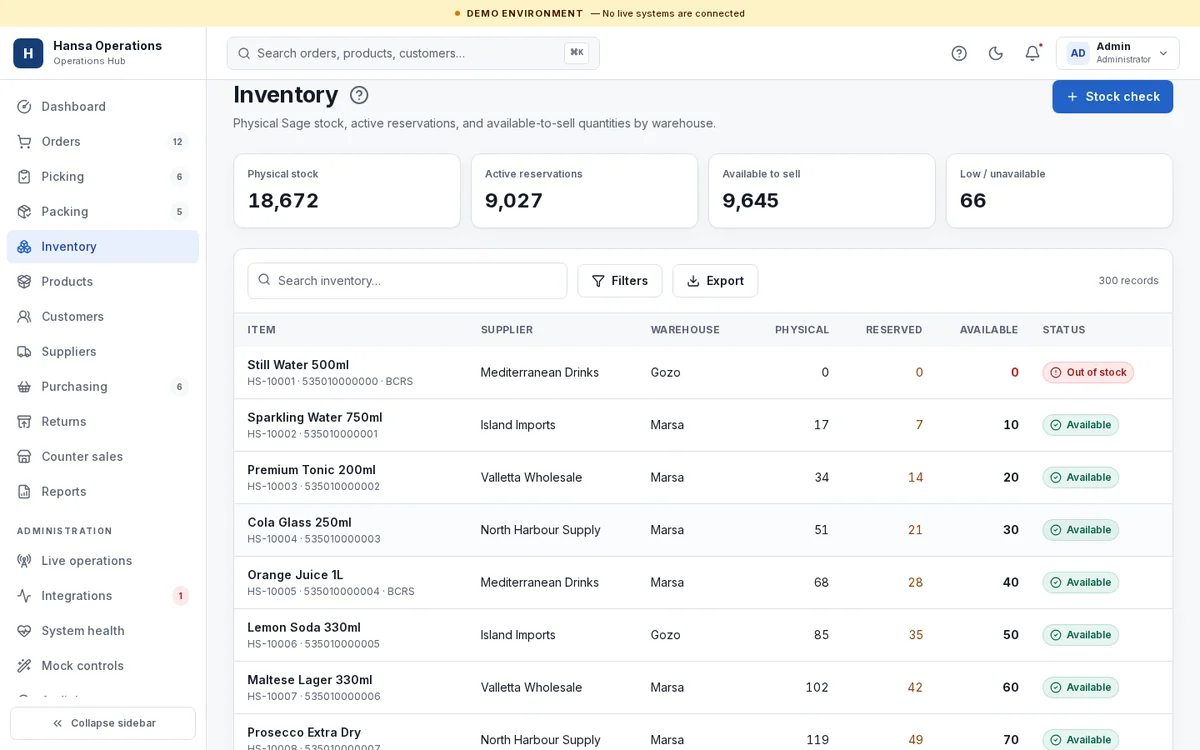Click the Search inventory field
Image resolution: width=1200 pixels, height=750 pixels.
[407, 280]
